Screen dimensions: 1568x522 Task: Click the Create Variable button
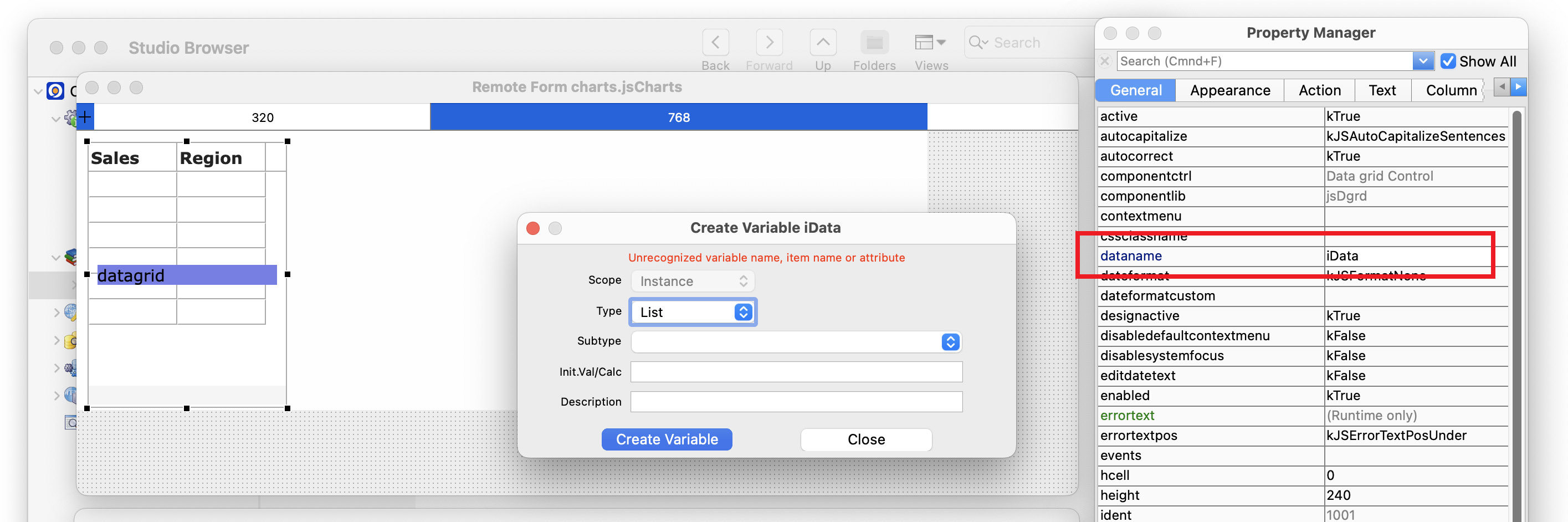pyautogui.click(x=667, y=439)
